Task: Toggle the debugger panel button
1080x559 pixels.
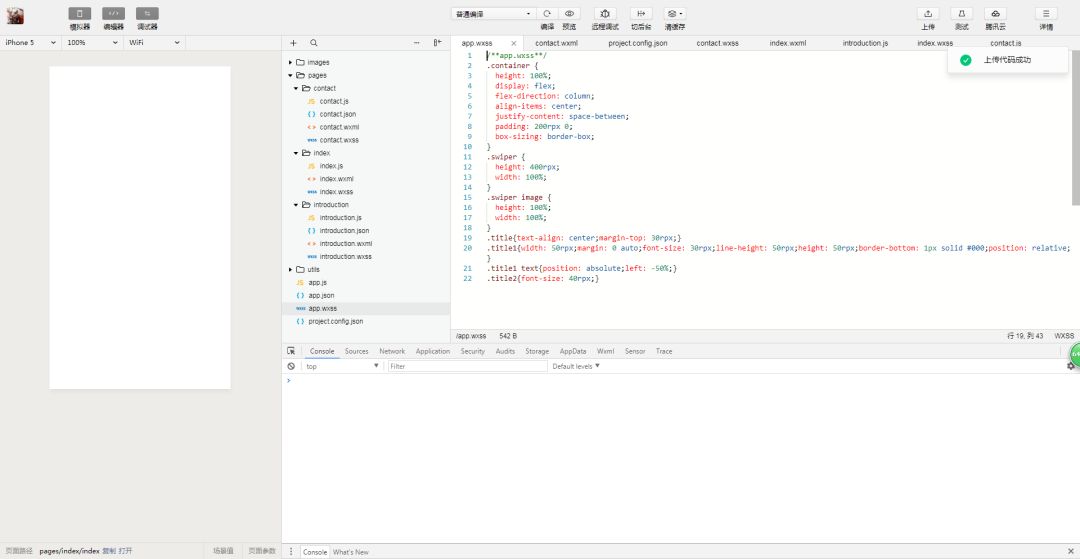Action: tap(147, 14)
